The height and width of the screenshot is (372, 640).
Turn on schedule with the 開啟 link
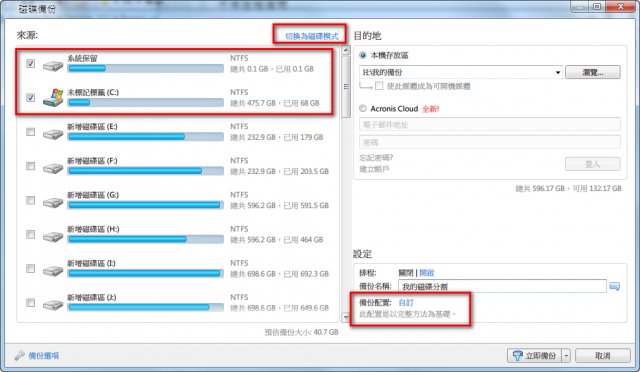coord(427,273)
